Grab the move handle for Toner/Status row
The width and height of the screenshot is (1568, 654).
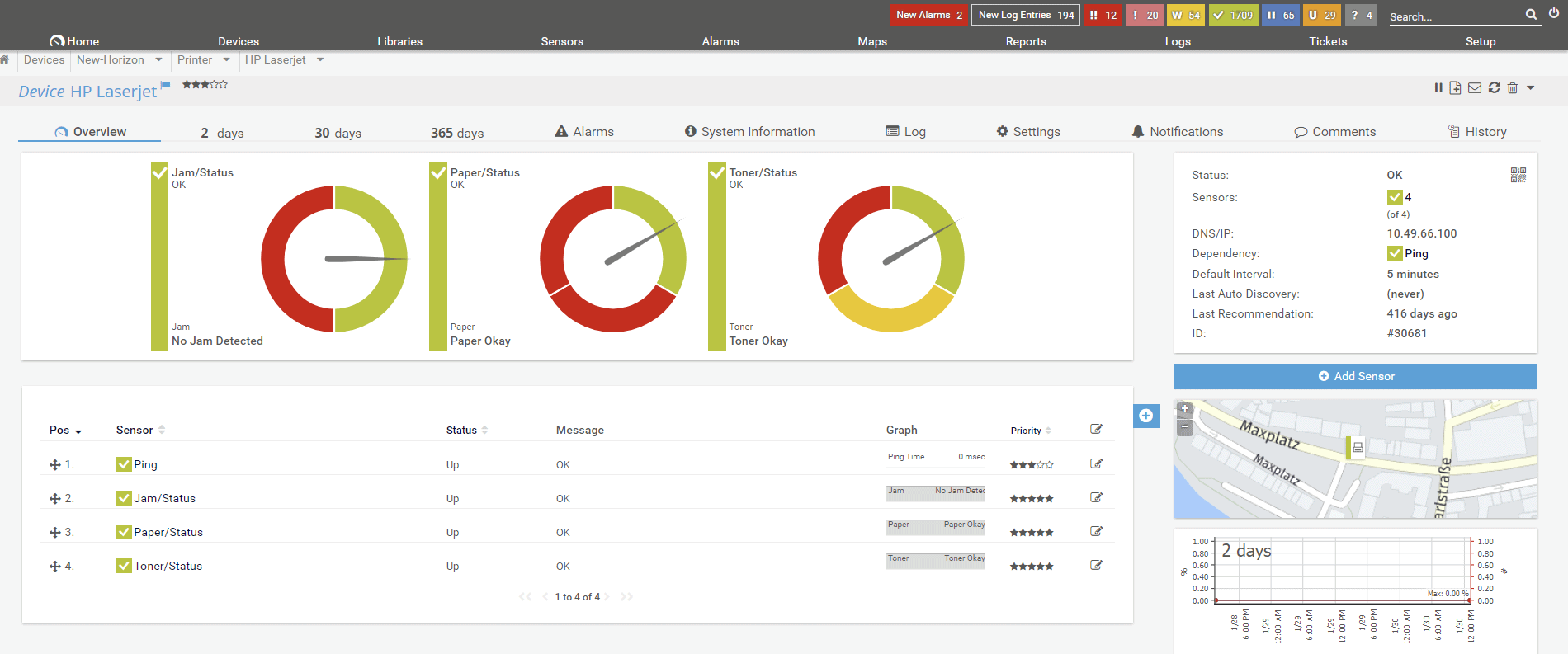(x=55, y=567)
